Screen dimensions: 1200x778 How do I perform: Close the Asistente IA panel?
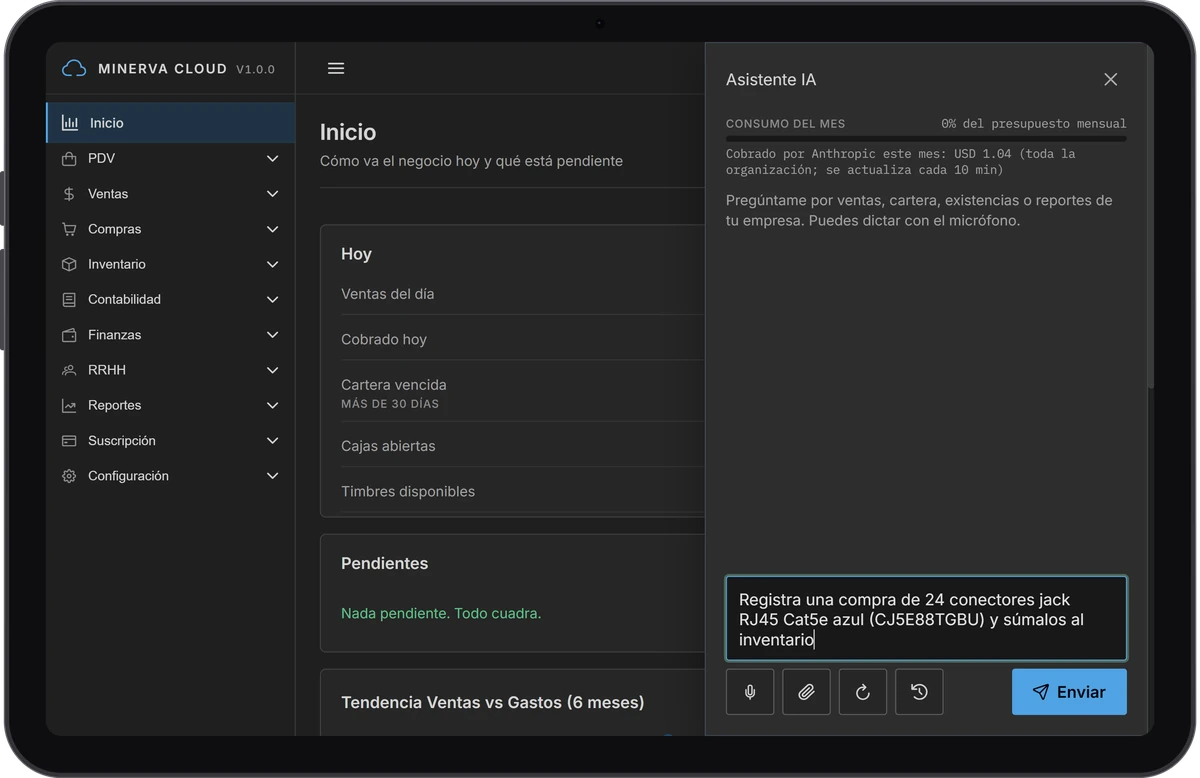[x=1110, y=80]
